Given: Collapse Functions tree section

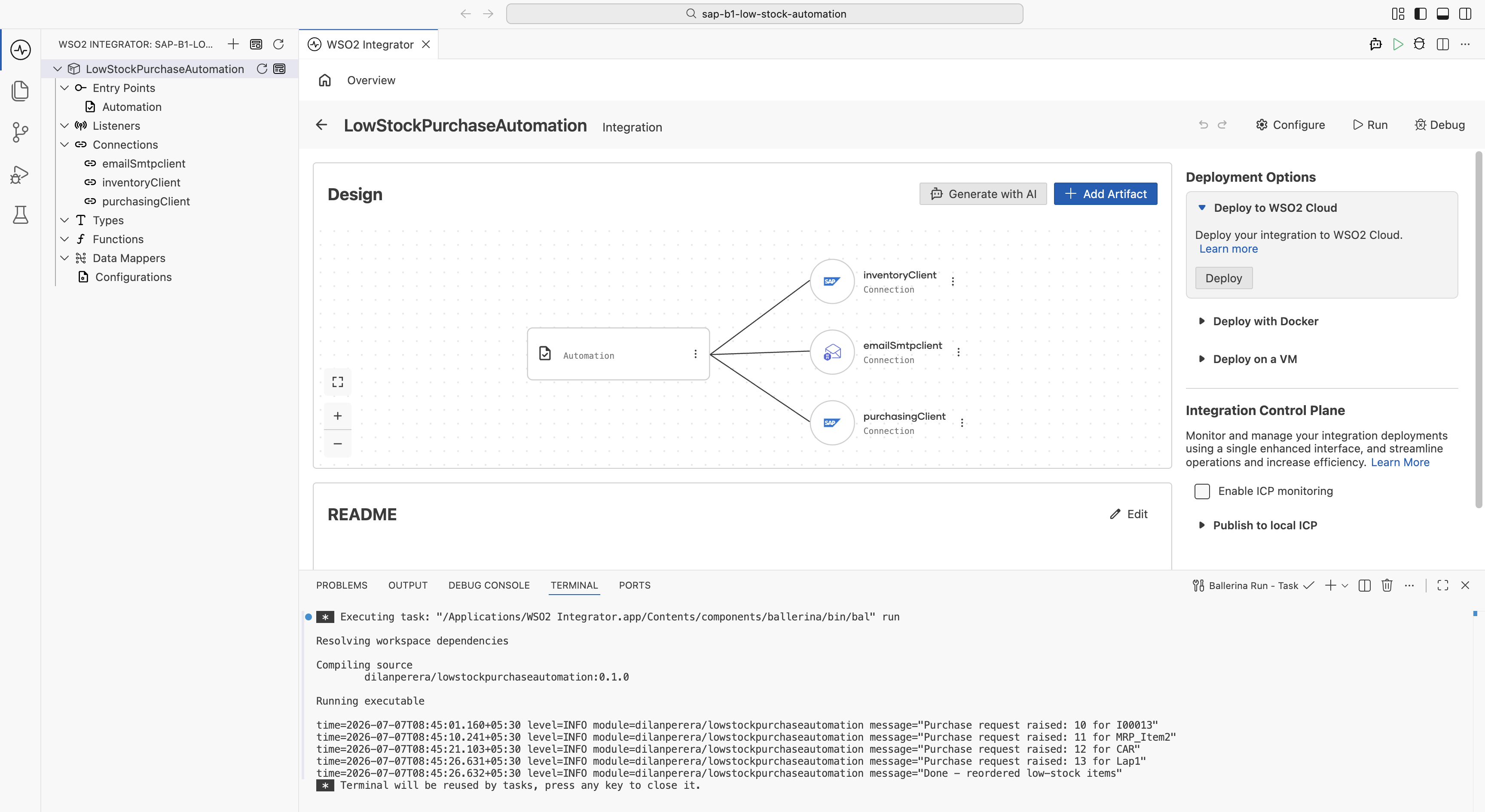Looking at the screenshot, I should point(64,238).
